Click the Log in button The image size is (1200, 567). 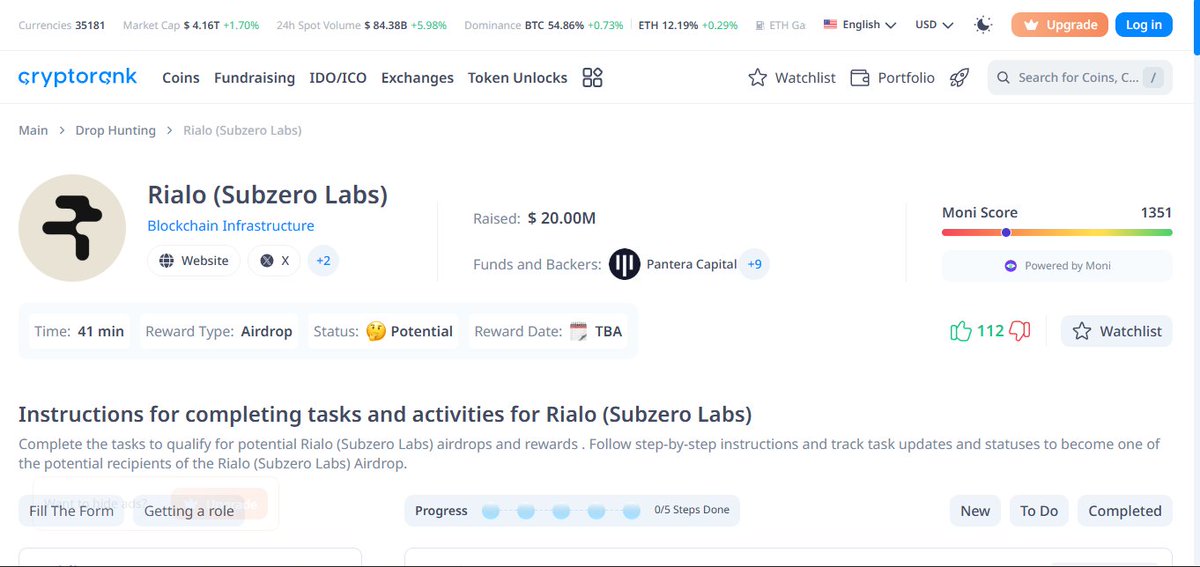tap(1144, 25)
